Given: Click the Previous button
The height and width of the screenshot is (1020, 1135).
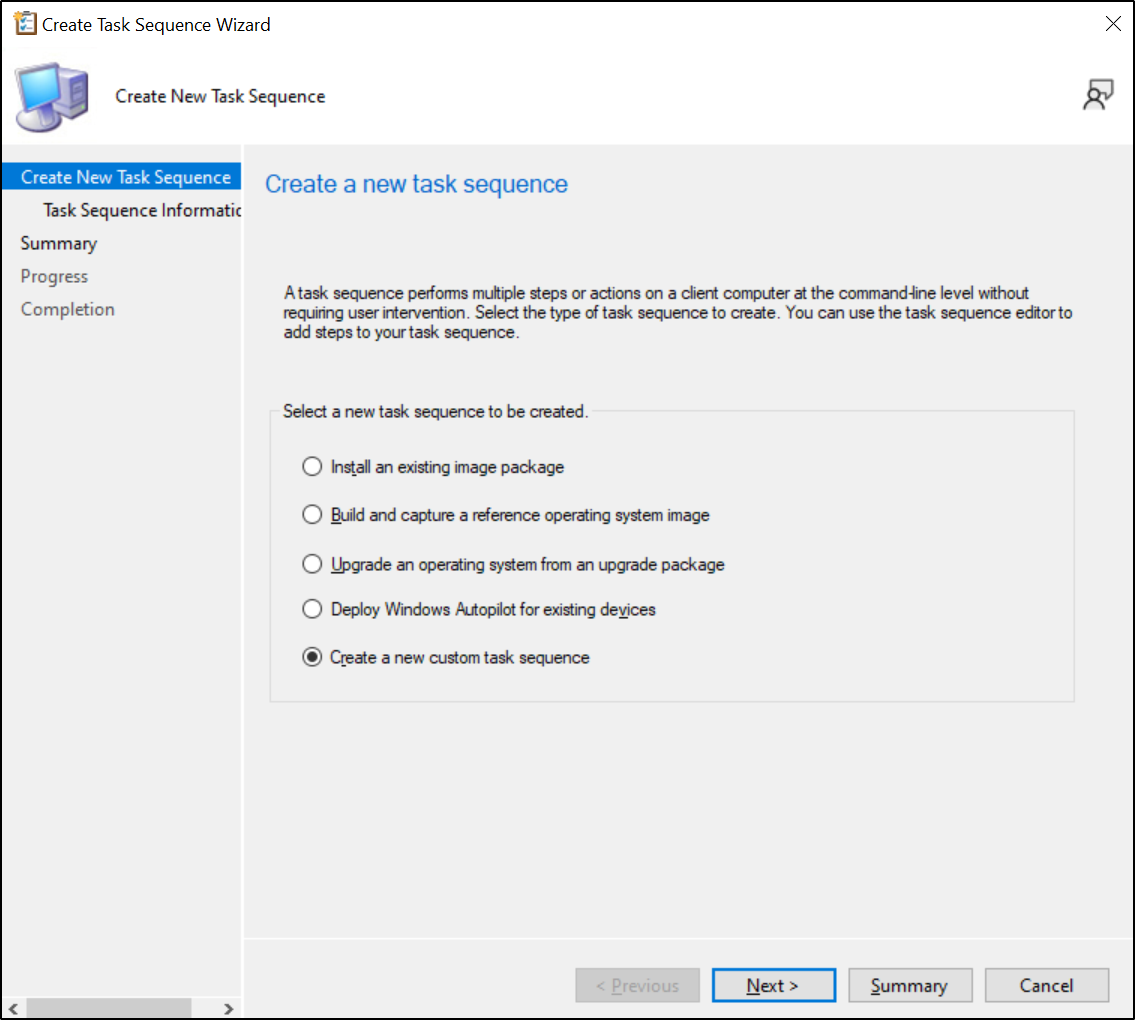Looking at the screenshot, I should pyautogui.click(x=637, y=985).
